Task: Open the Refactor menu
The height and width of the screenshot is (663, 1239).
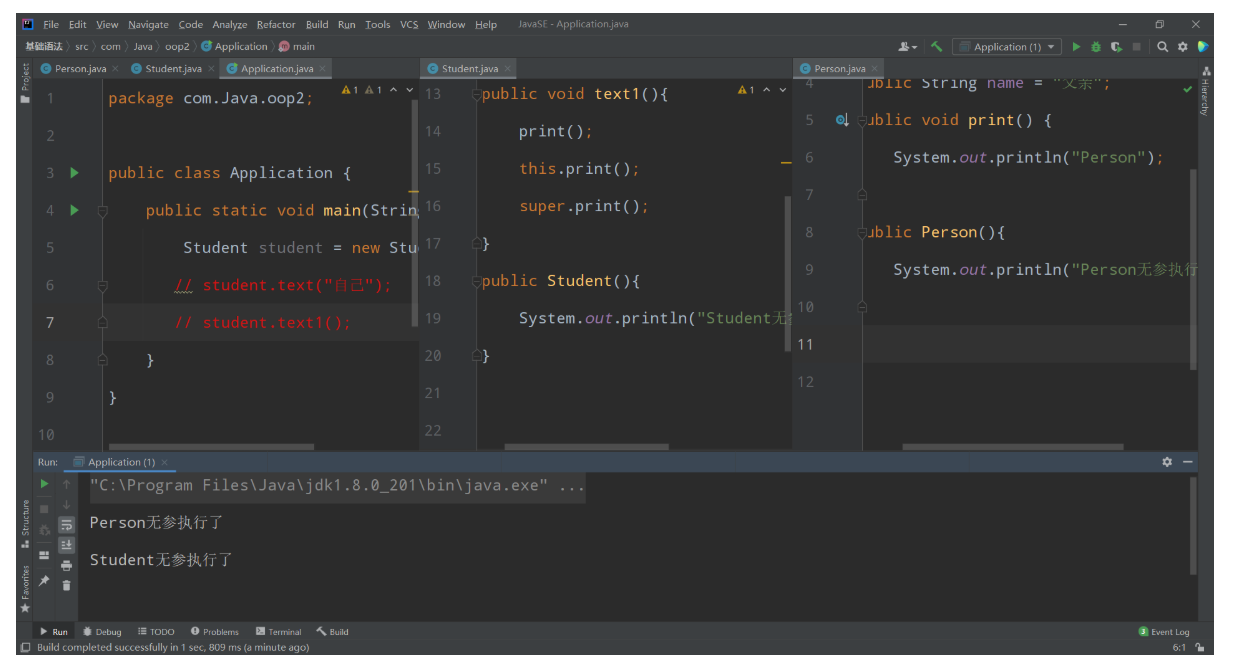Action: coord(276,24)
